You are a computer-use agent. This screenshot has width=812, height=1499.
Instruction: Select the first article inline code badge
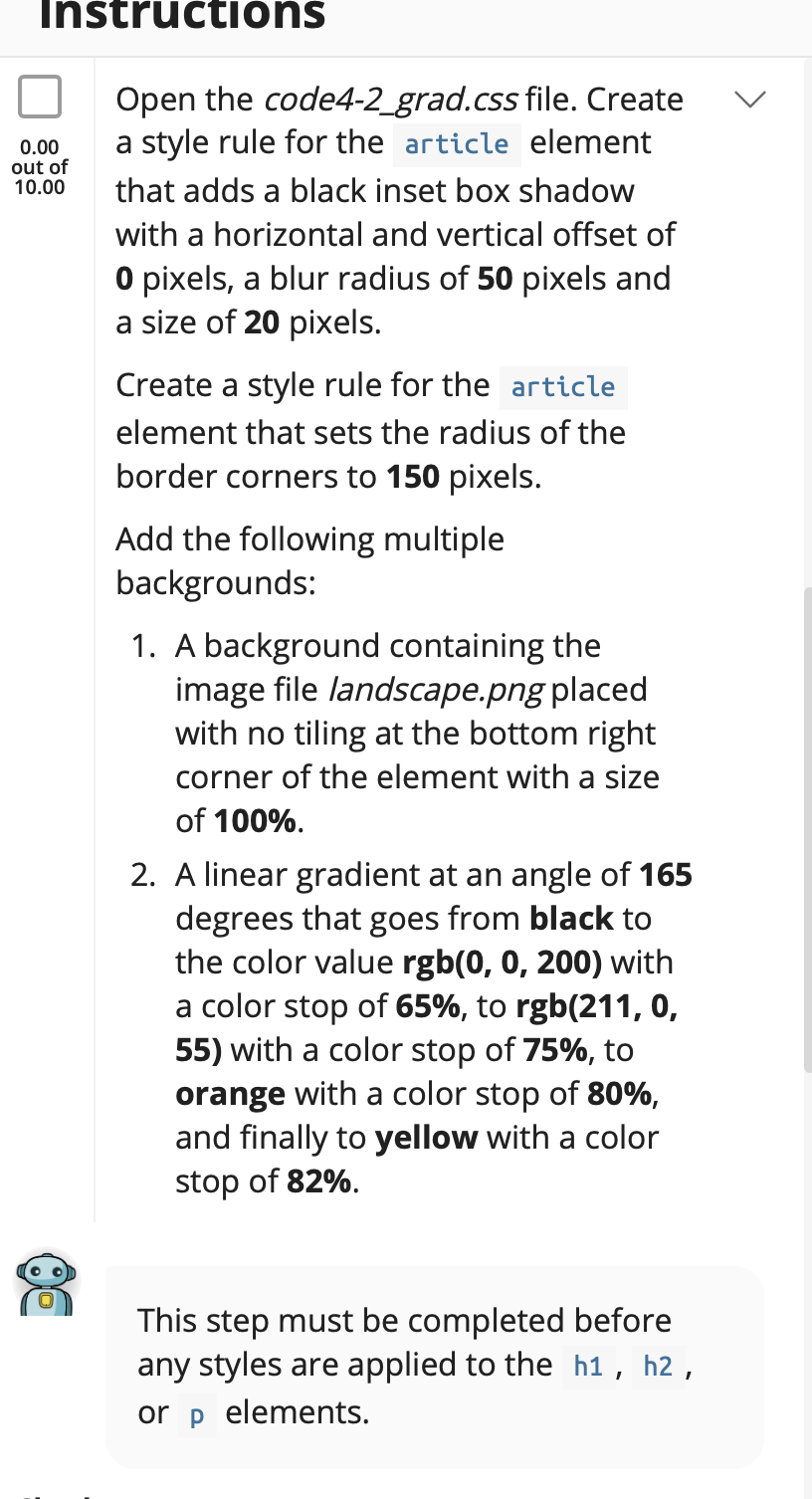click(x=455, y=143)
